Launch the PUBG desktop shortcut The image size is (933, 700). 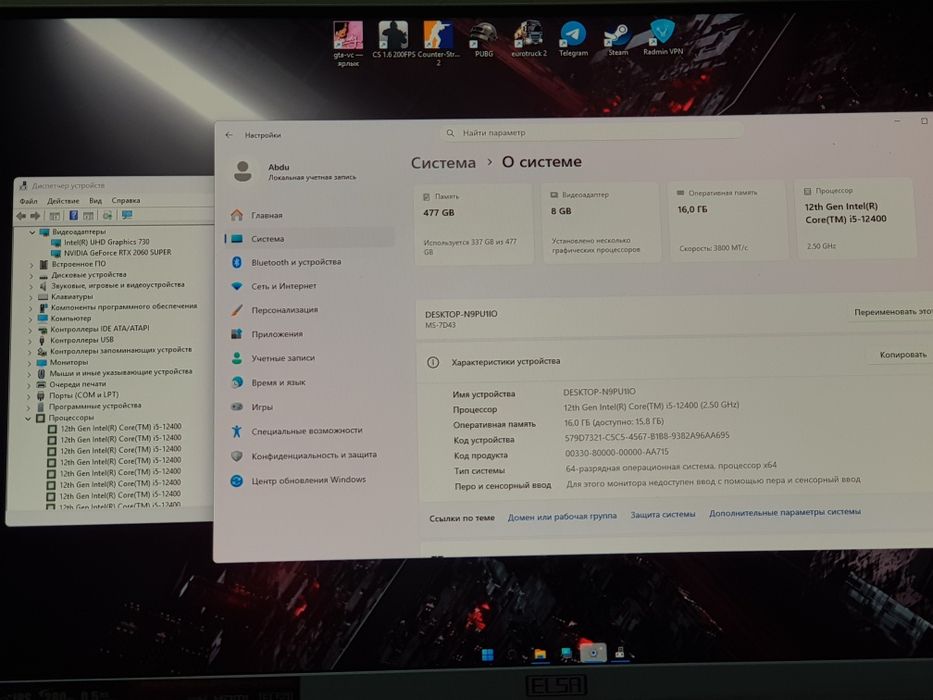(483, 39)
